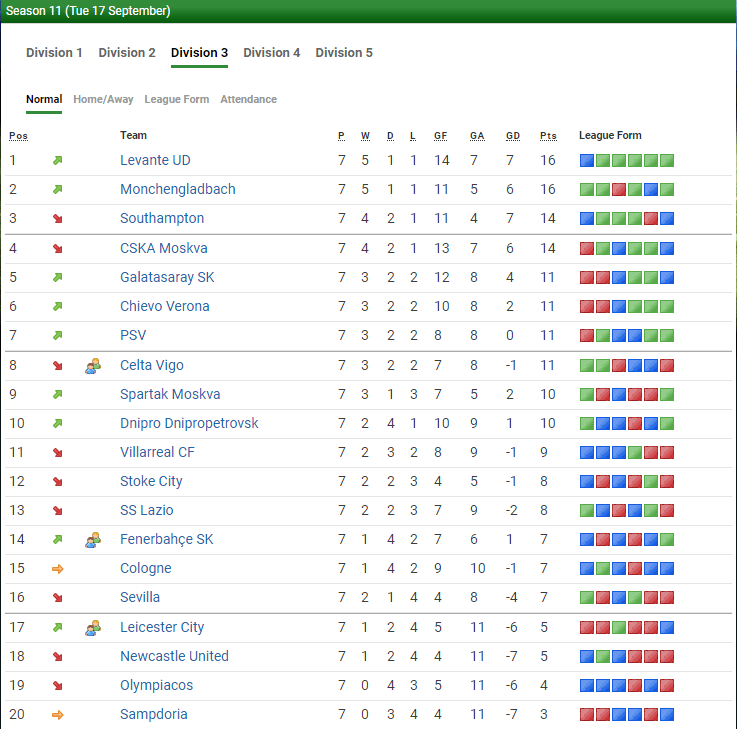The image size is (737, 729).
Task: Click Sampdoria's orange sideways arrow icon
Action: click(x=58, y=715)
